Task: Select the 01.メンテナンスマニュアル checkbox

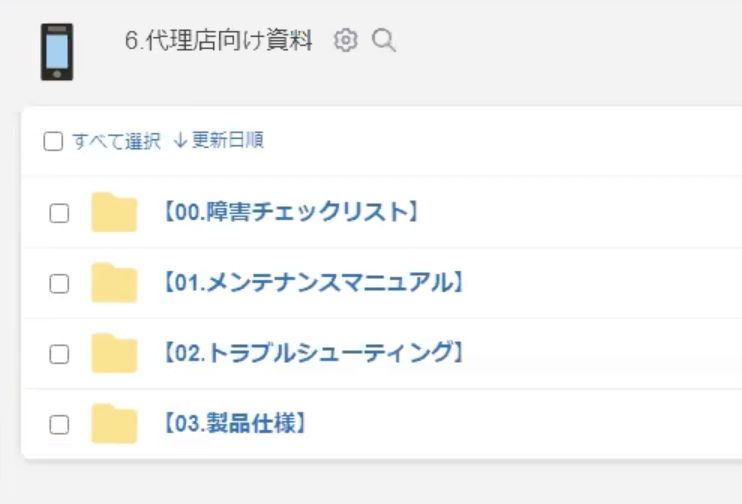Action: [59, 283]
